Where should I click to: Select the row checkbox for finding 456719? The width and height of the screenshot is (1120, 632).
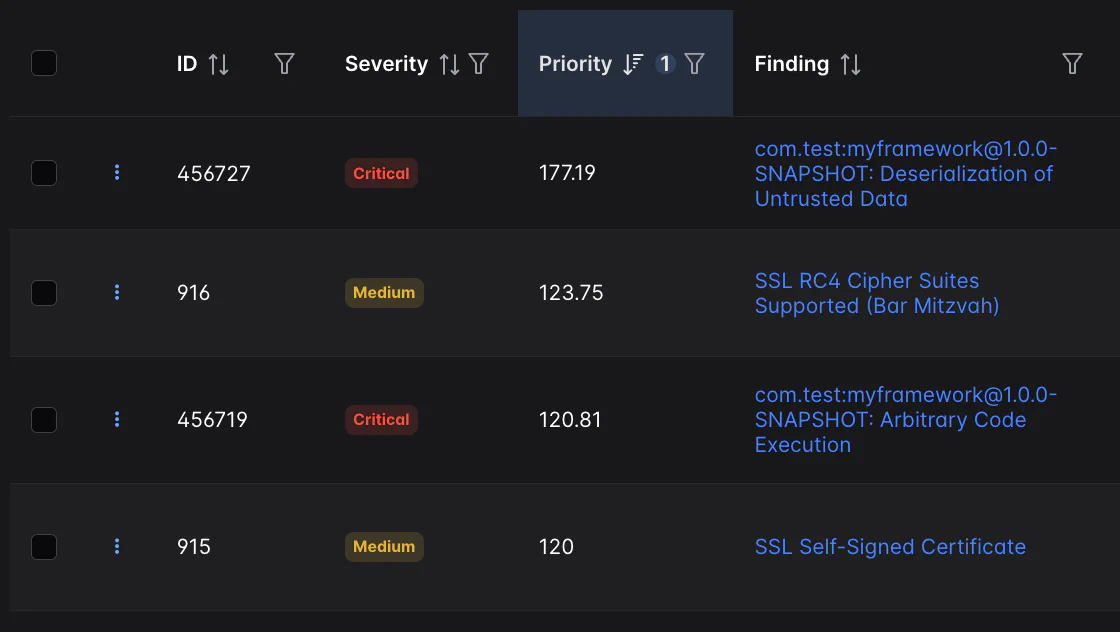(x=44, y=420)
